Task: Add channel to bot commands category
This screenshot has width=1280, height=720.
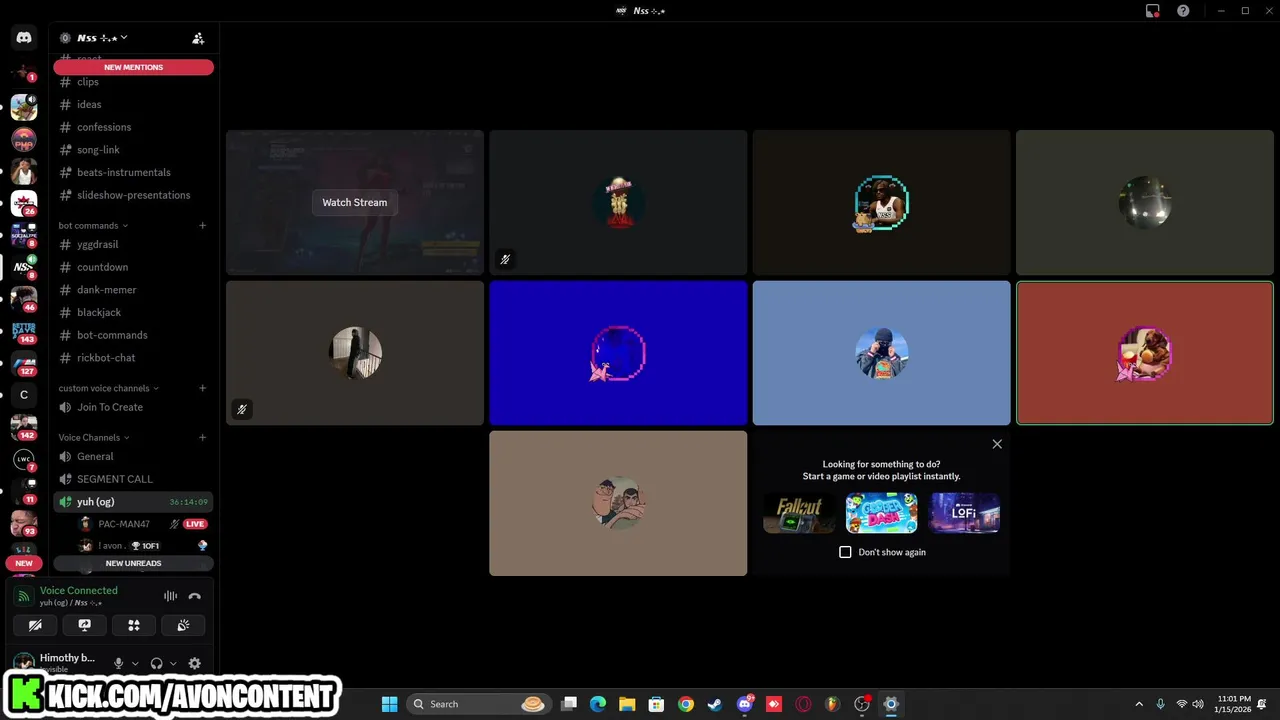Action: coord(202,225)
